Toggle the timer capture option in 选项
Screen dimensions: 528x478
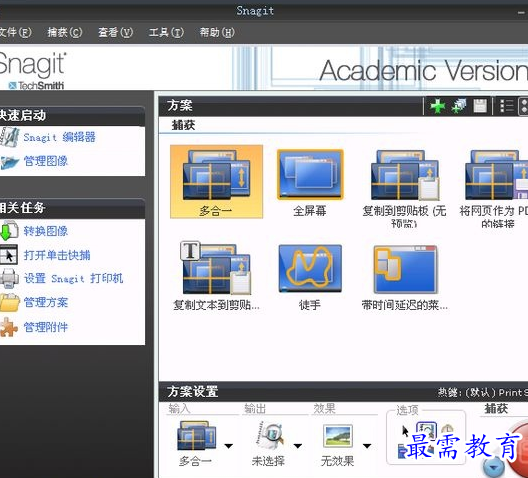[448, 429]
